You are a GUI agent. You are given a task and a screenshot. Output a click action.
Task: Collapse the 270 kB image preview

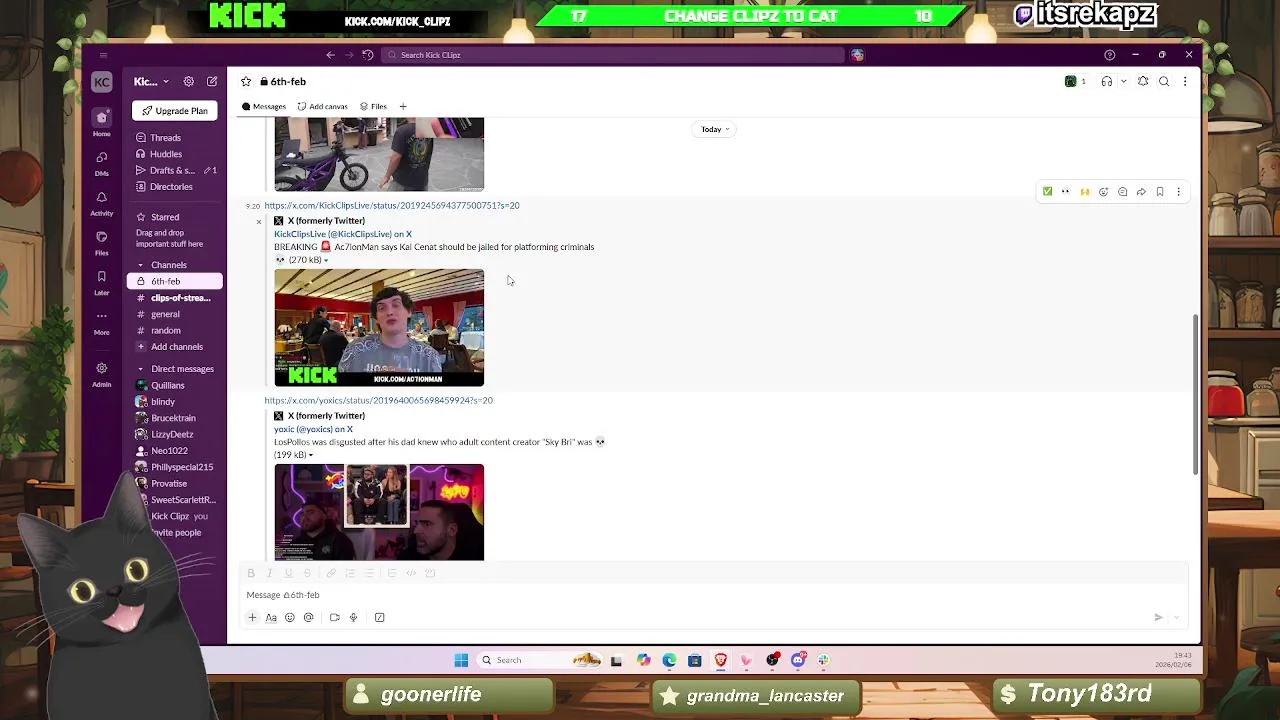325,260
